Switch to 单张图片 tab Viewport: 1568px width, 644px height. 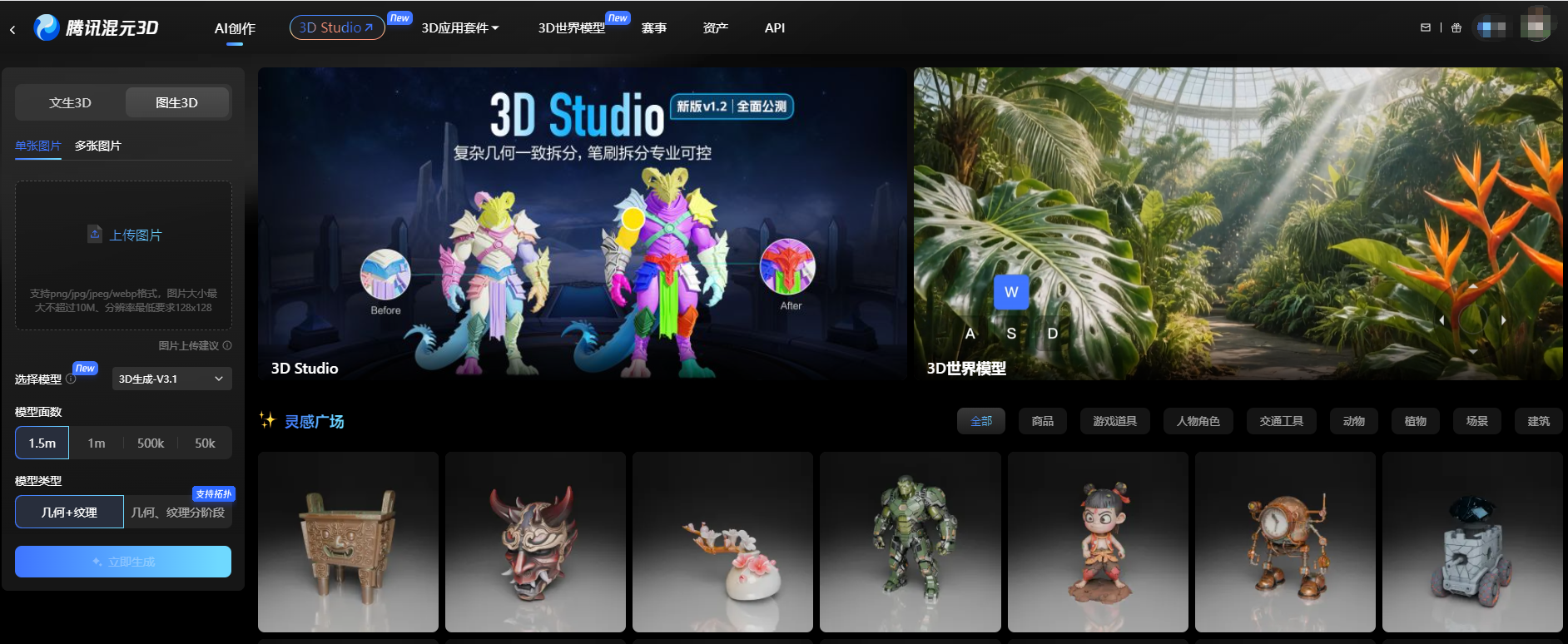pos(38,146)
